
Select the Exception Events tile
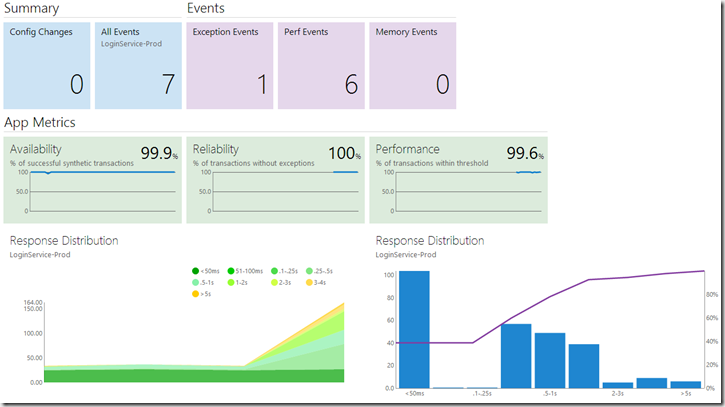[x=230, y=66]
